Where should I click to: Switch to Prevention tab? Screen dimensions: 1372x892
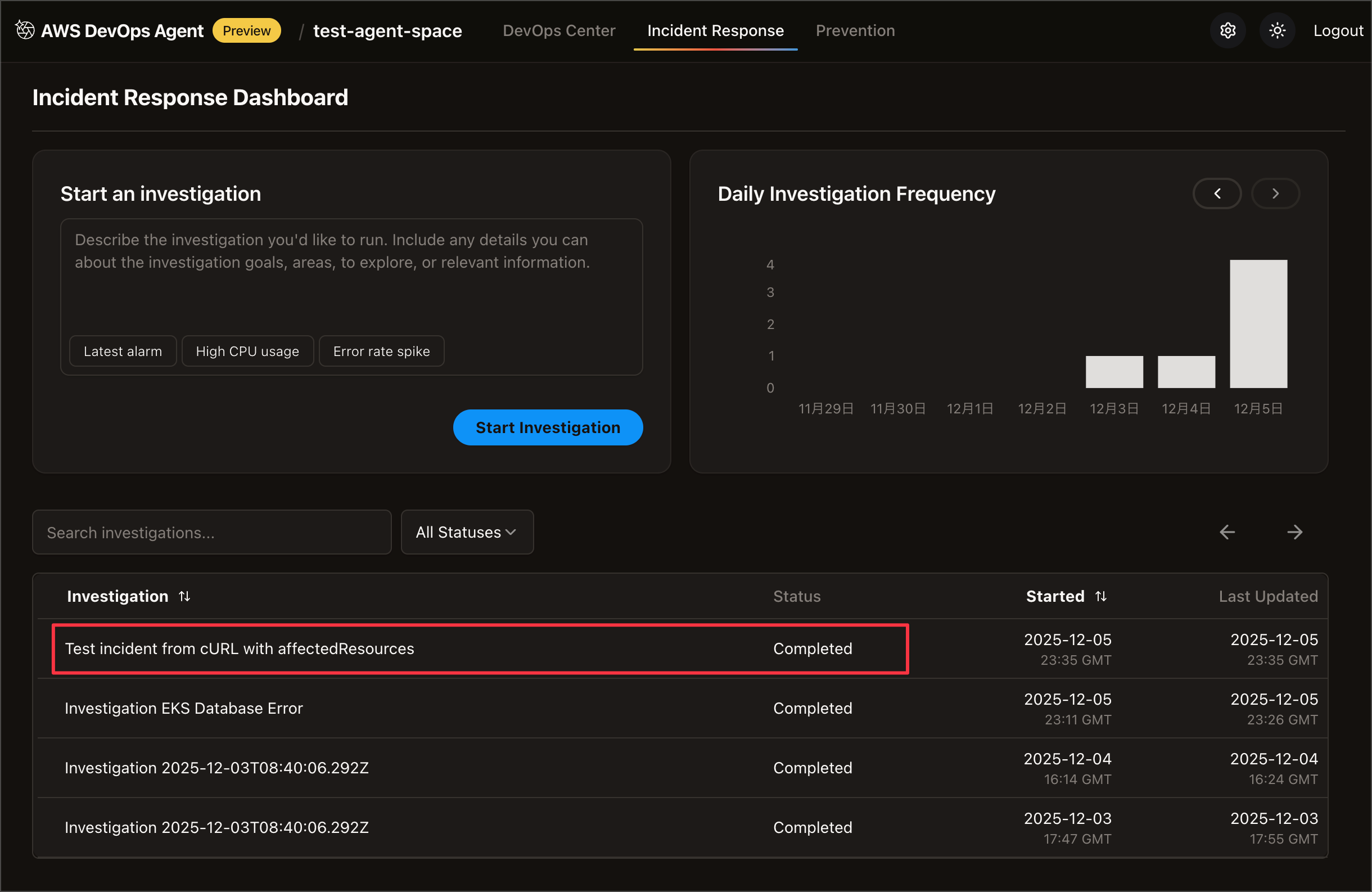[x=855, y=30]
